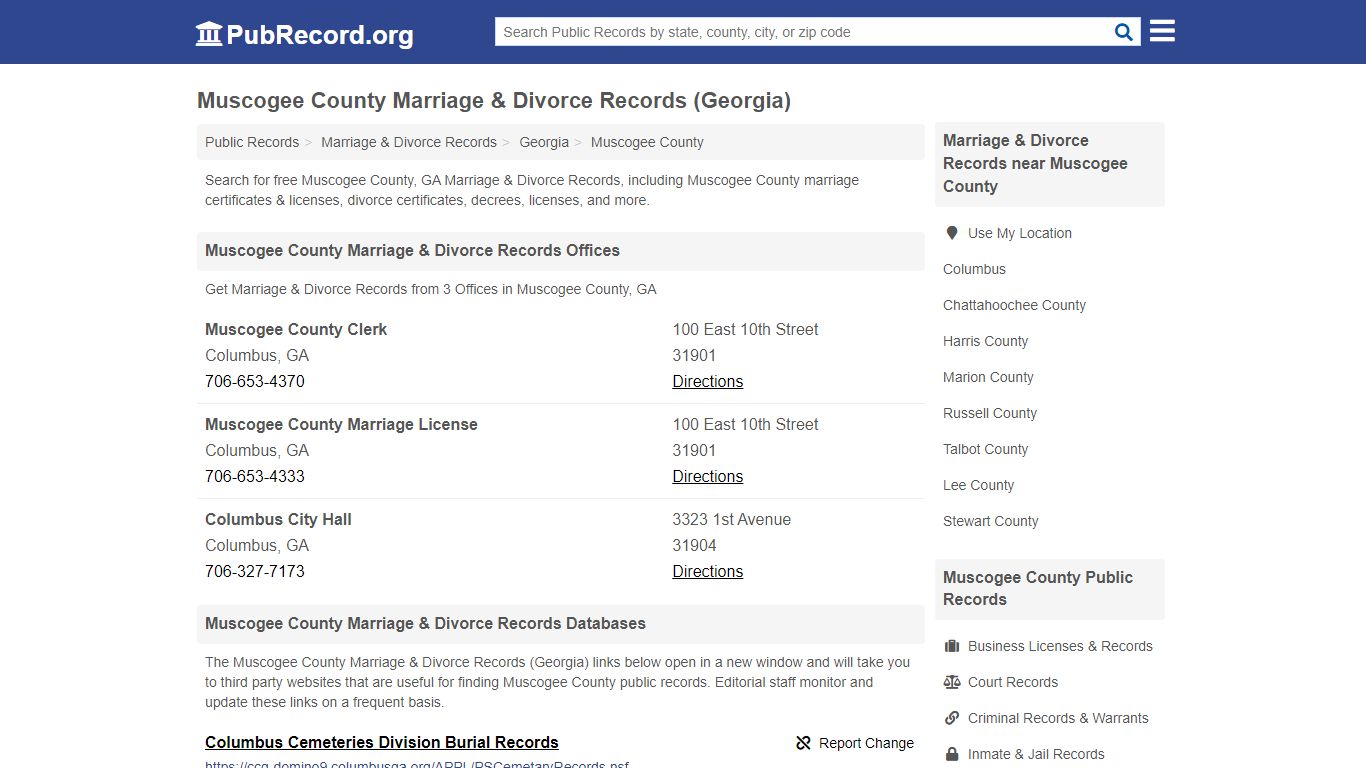Click the 31904 zip code
1366x768 pixels.
click(x=694, y=545)
